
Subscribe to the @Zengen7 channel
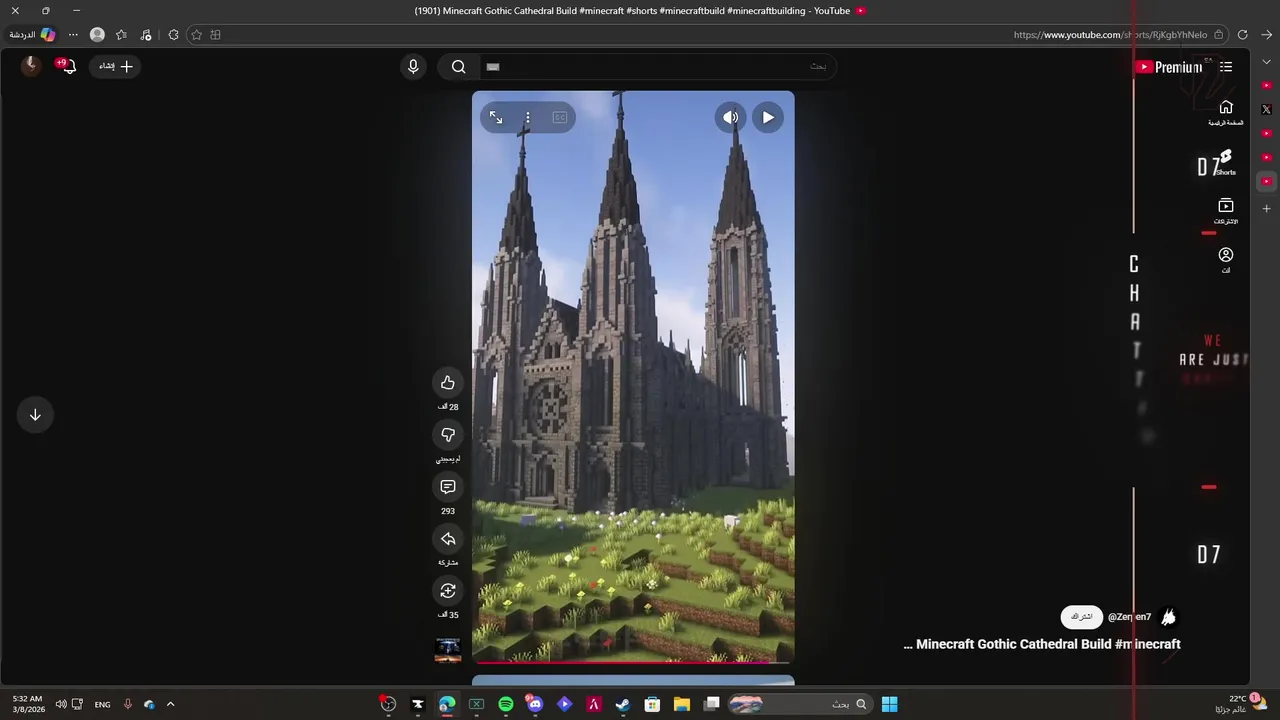1081,617
